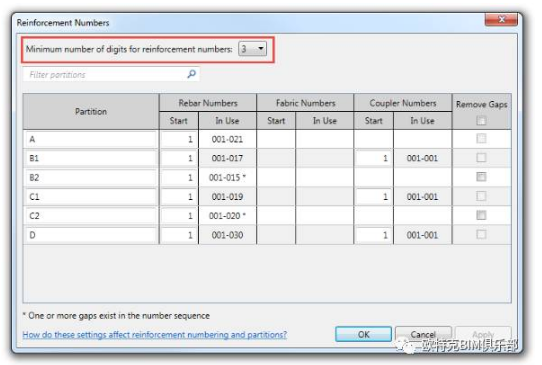Click the Fabric Numbers column header
Image resolution: width=542 pixels, height=365 pixels.
point(305,103)
